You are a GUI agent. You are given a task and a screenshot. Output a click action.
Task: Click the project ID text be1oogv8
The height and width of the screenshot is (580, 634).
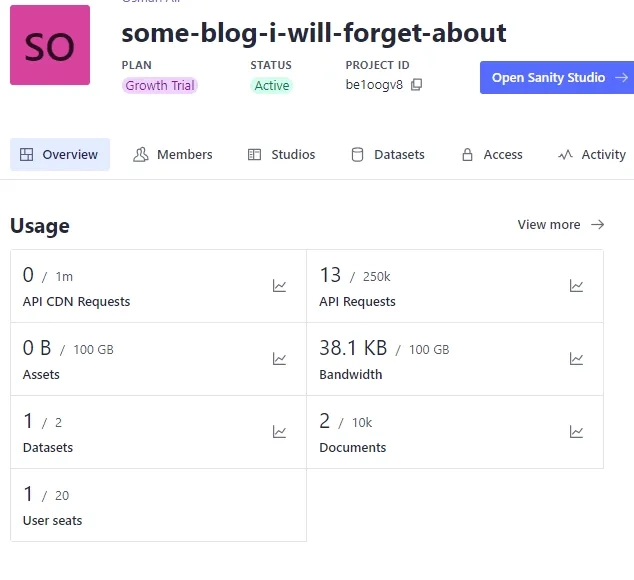point(374,85)
